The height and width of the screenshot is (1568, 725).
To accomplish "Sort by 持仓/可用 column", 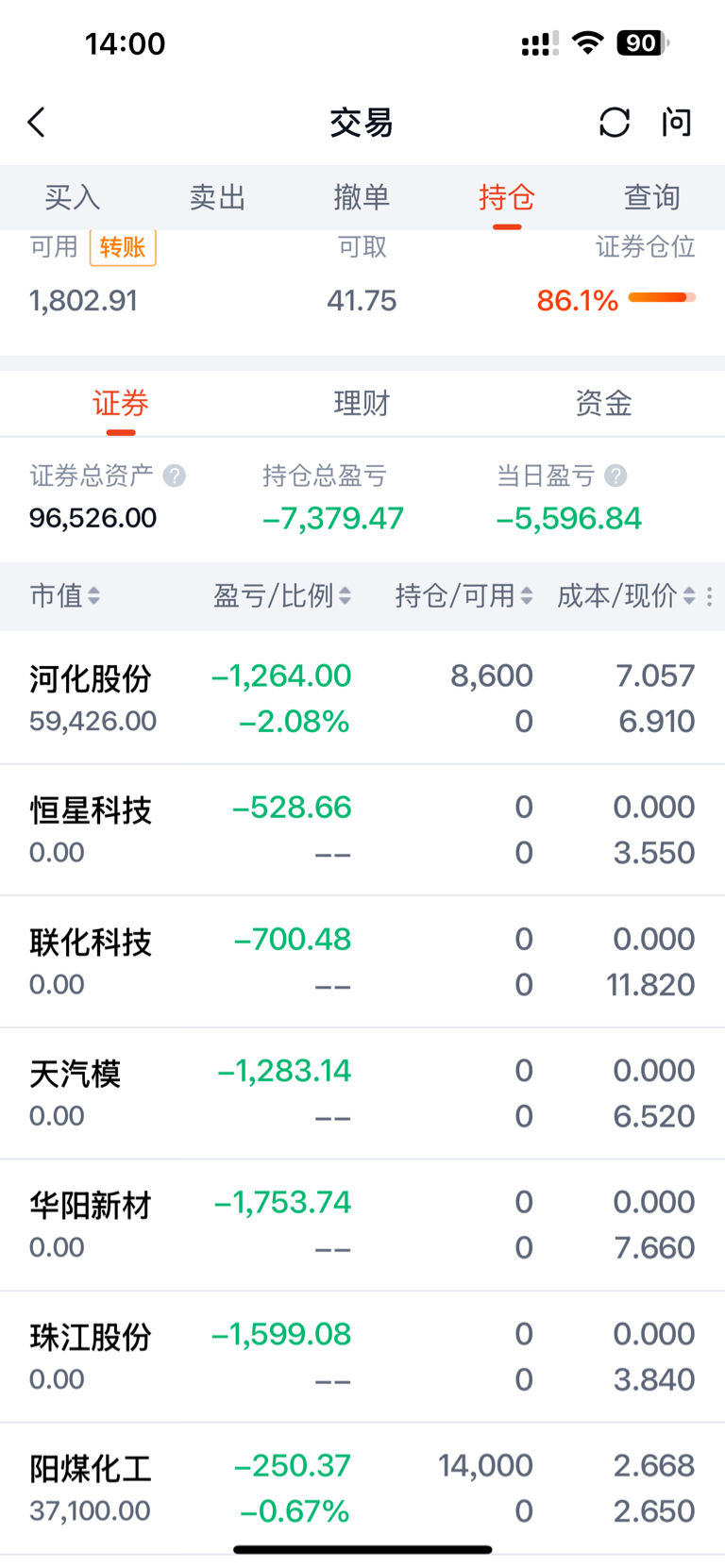I will (464, 596).
